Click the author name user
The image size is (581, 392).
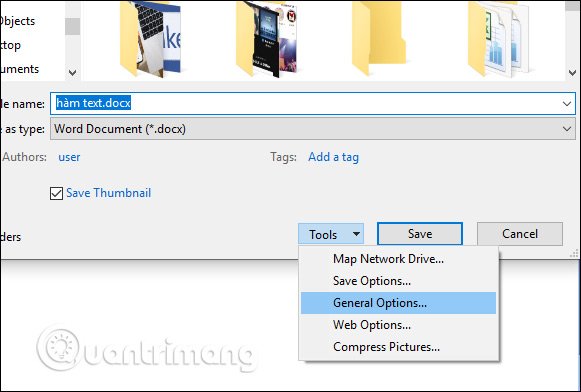point(69,157)
